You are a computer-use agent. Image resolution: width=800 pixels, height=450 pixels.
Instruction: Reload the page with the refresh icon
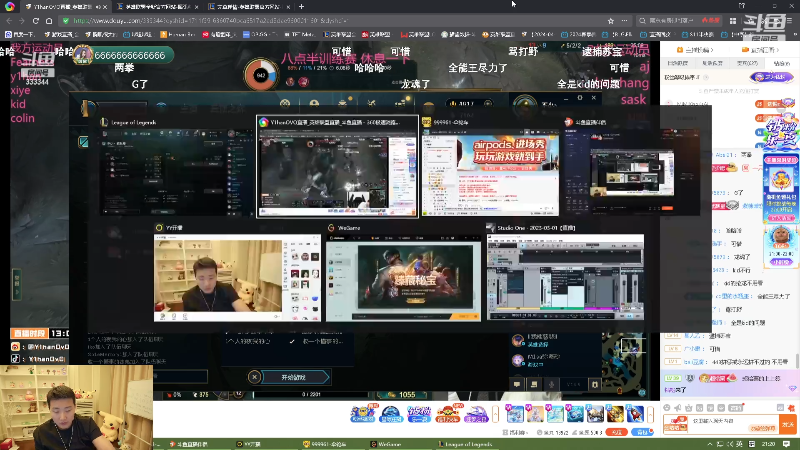(x=35, y=21)
